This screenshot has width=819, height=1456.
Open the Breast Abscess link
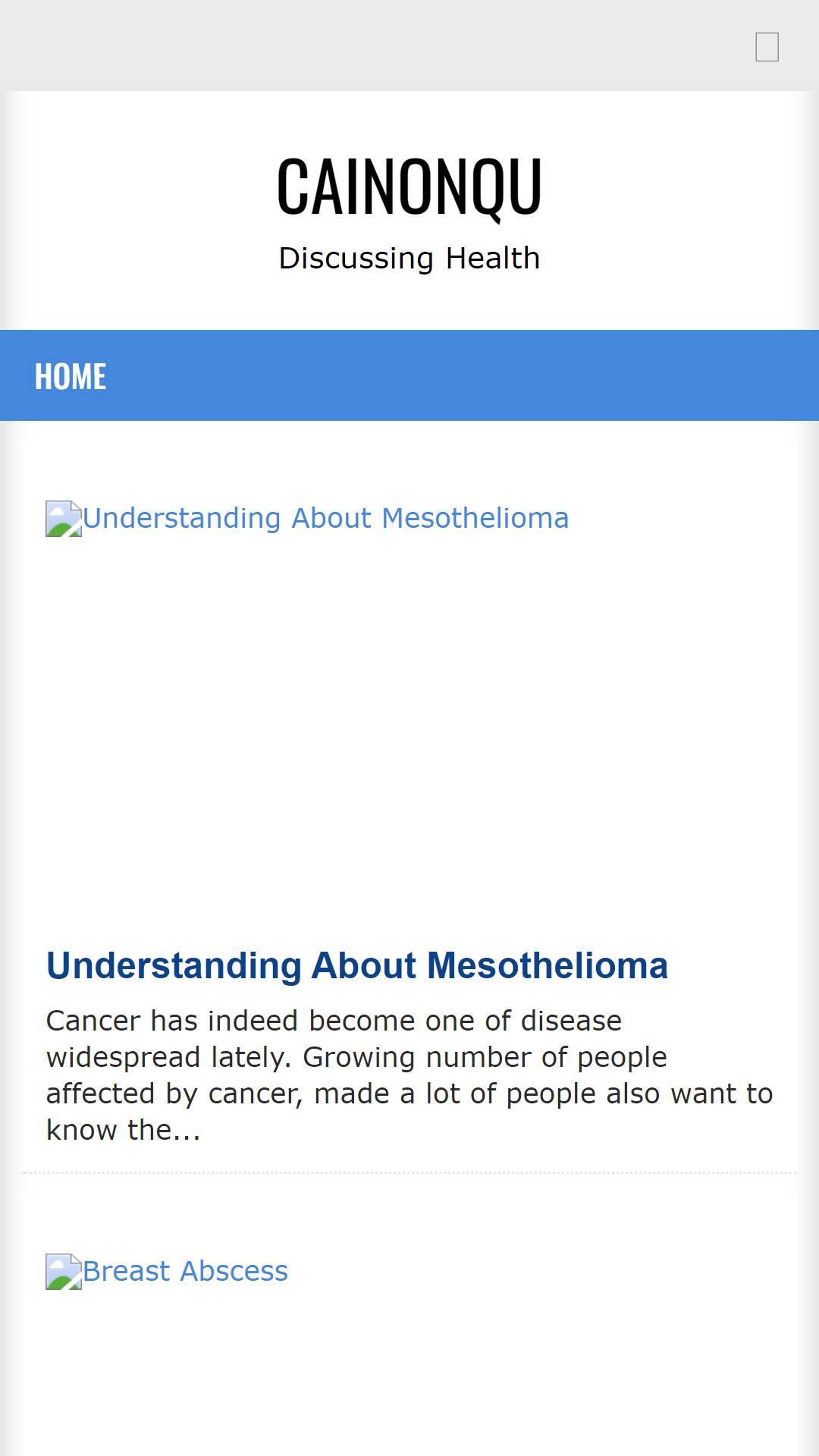click(x=186, y=1271)
